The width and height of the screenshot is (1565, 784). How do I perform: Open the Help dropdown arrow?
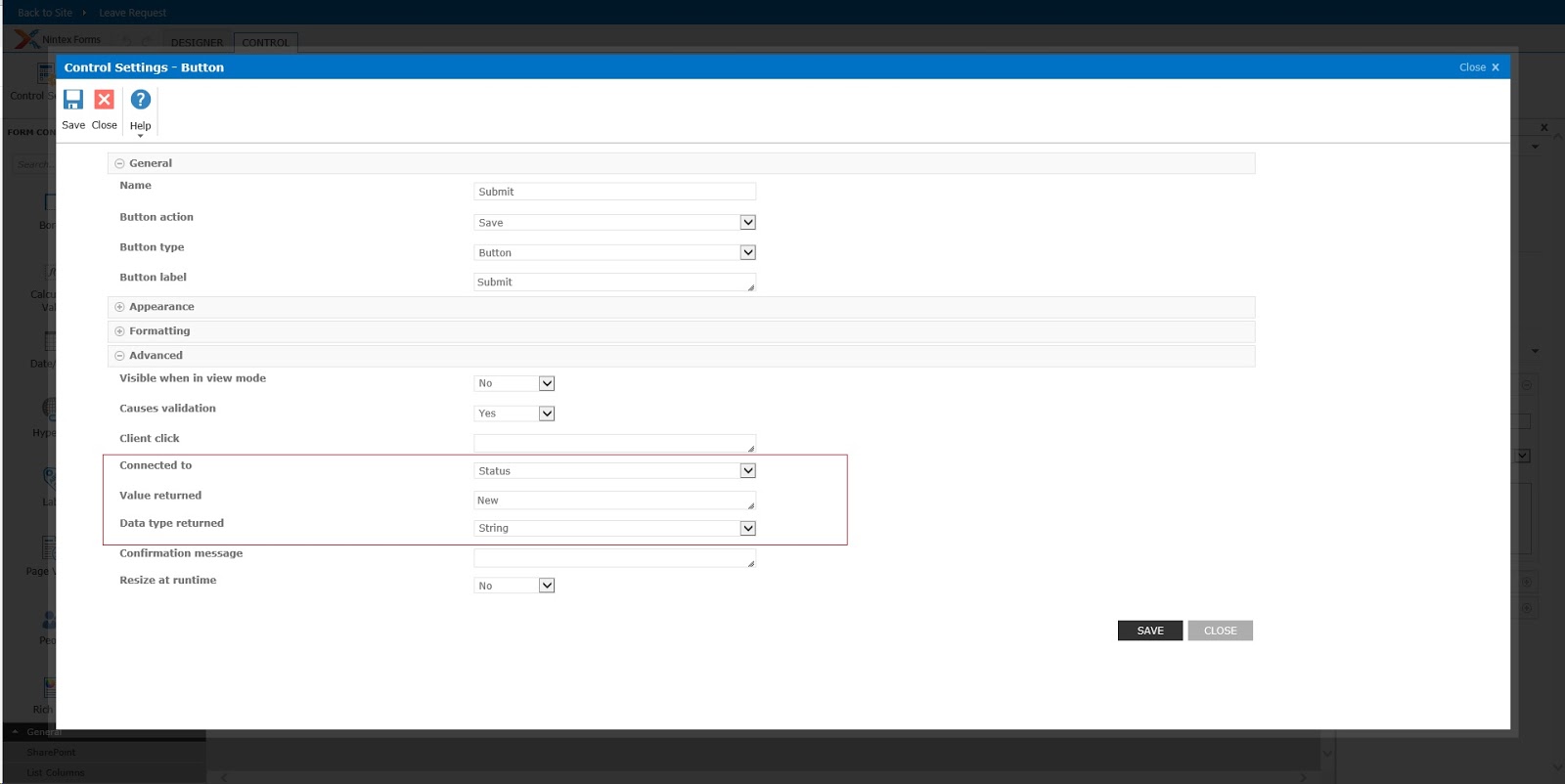pyautogui.click(x=141, y=136)
